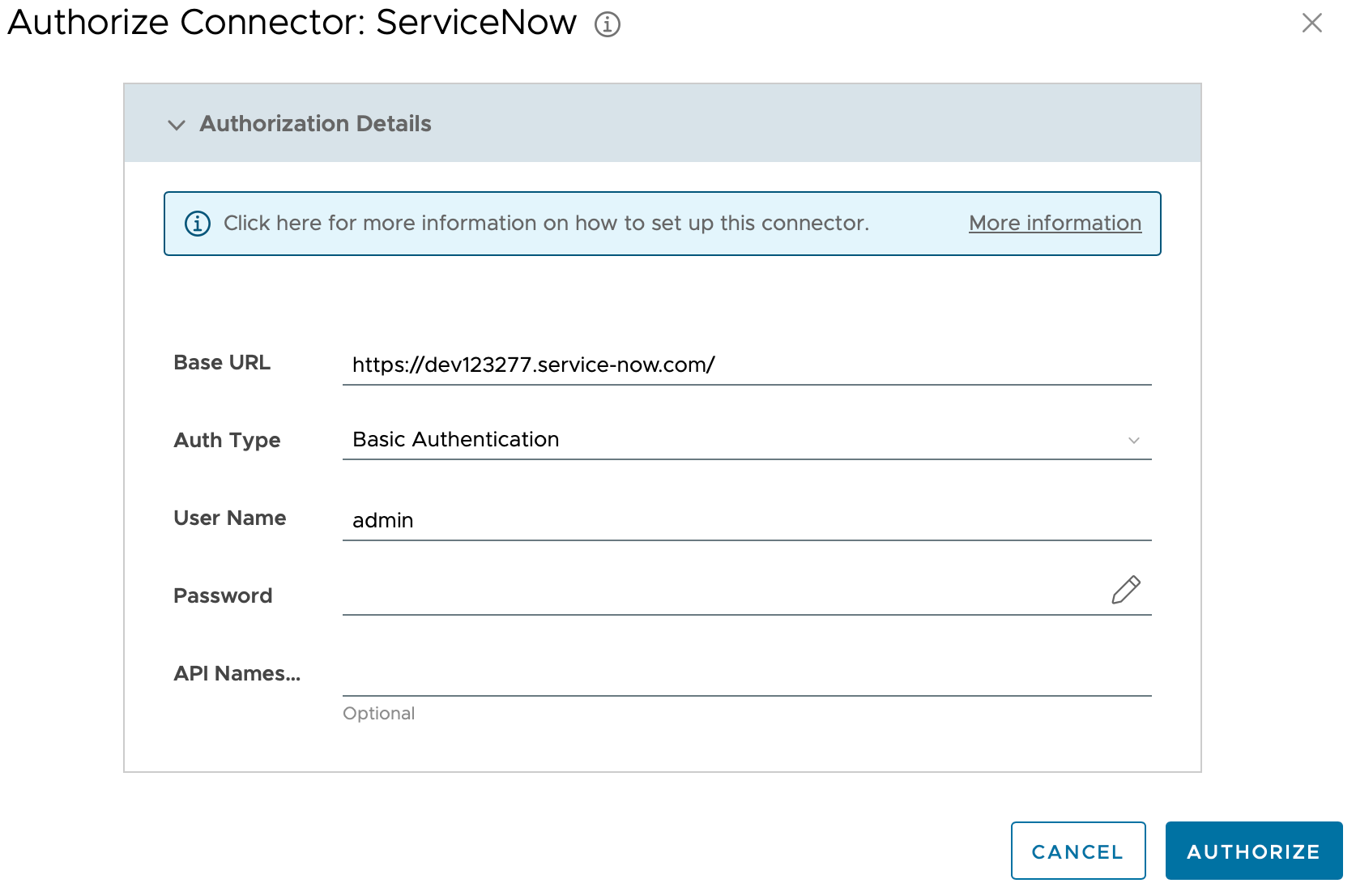The image size is (1356, 896).
Task: Click the Password field label
Action: [223, 595]
